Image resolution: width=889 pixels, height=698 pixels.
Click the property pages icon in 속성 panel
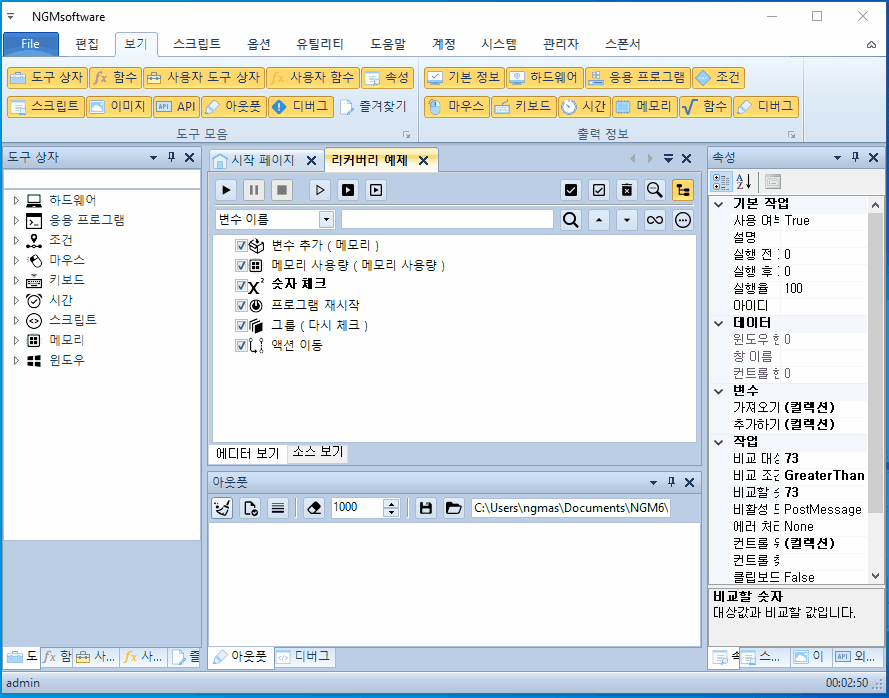click(772, 182)
